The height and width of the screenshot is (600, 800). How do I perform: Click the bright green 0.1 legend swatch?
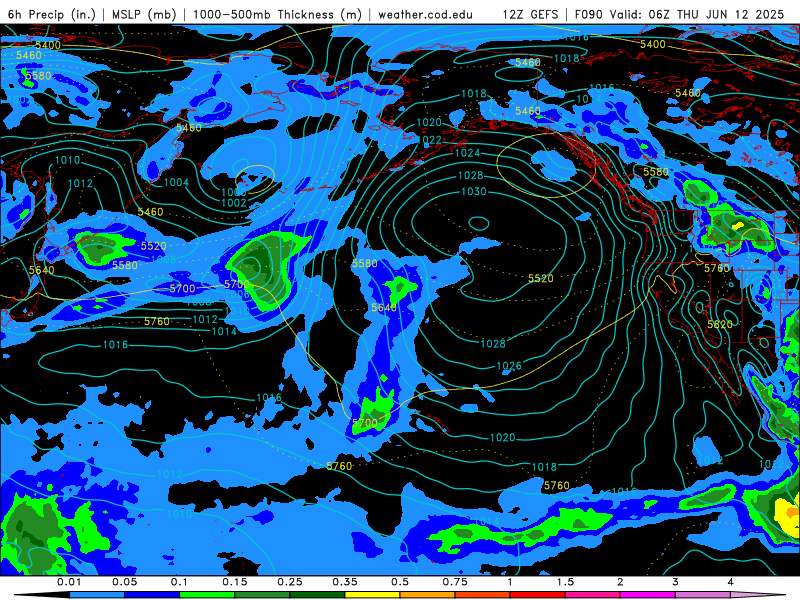207,595
